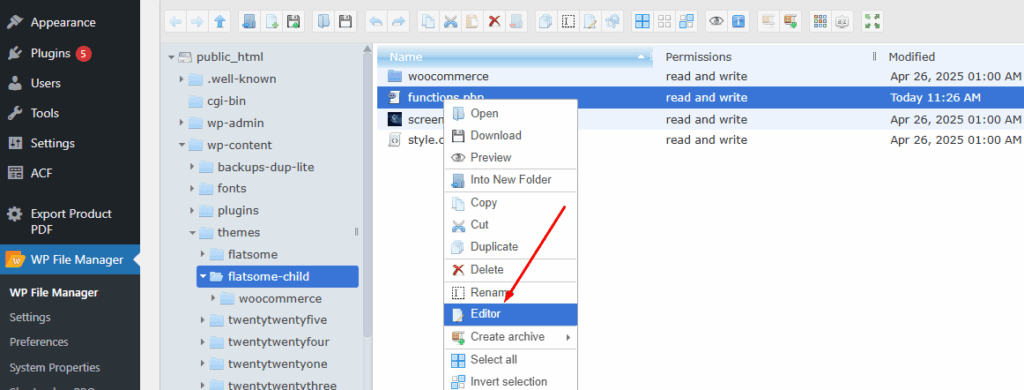The image size is (1024, 390).
Task: Expand the .well-known folder arrow
Action: tap(182, 79)
